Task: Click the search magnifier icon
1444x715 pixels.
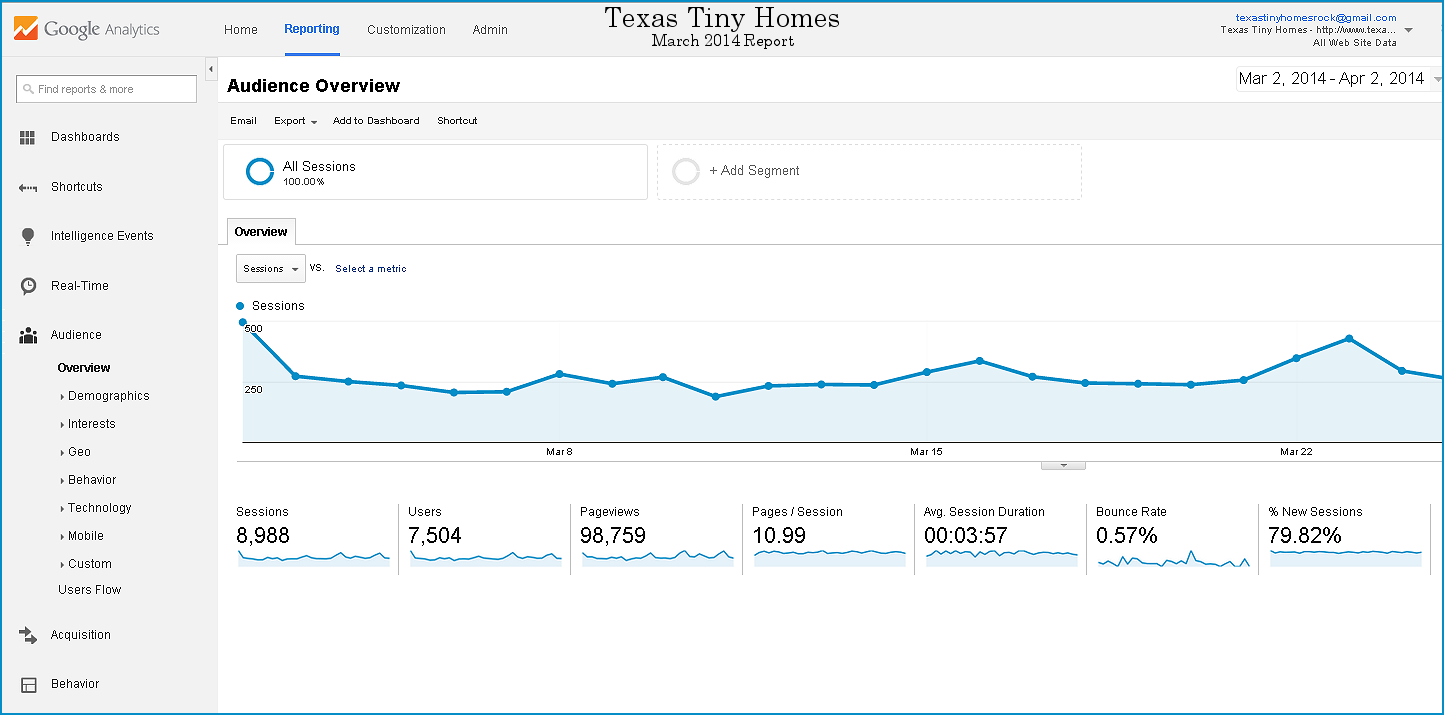Action: point(28,89)
